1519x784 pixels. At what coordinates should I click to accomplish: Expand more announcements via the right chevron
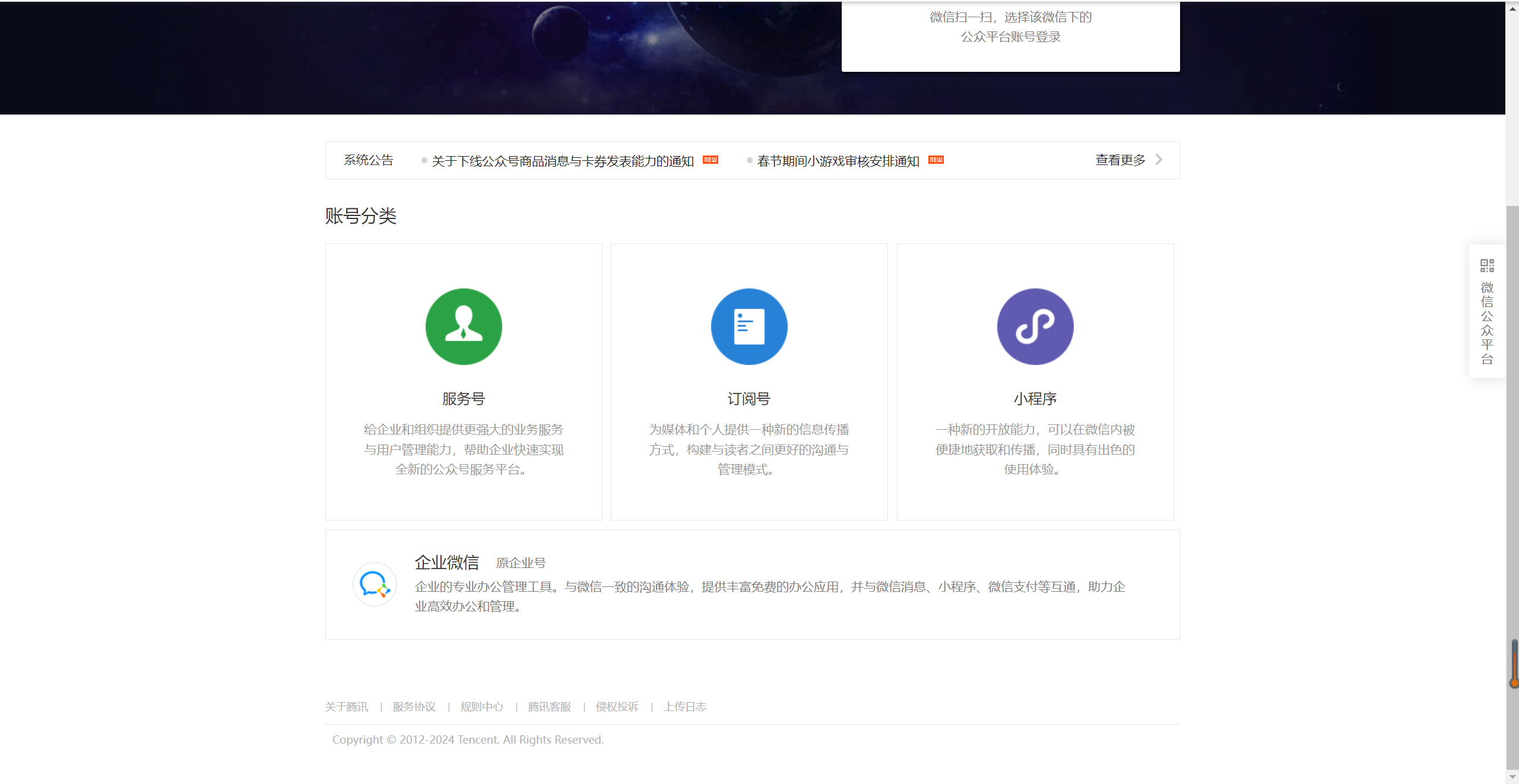click(1159, 159)
